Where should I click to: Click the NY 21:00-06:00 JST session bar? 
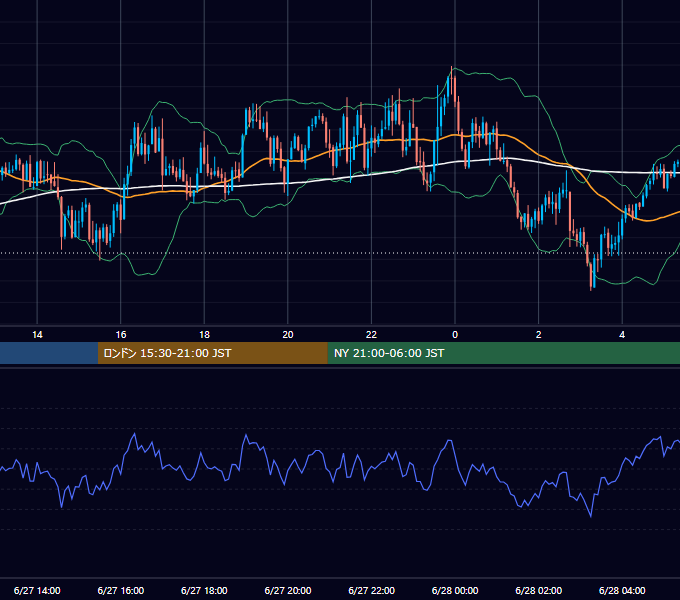click(x=503, y=353)
